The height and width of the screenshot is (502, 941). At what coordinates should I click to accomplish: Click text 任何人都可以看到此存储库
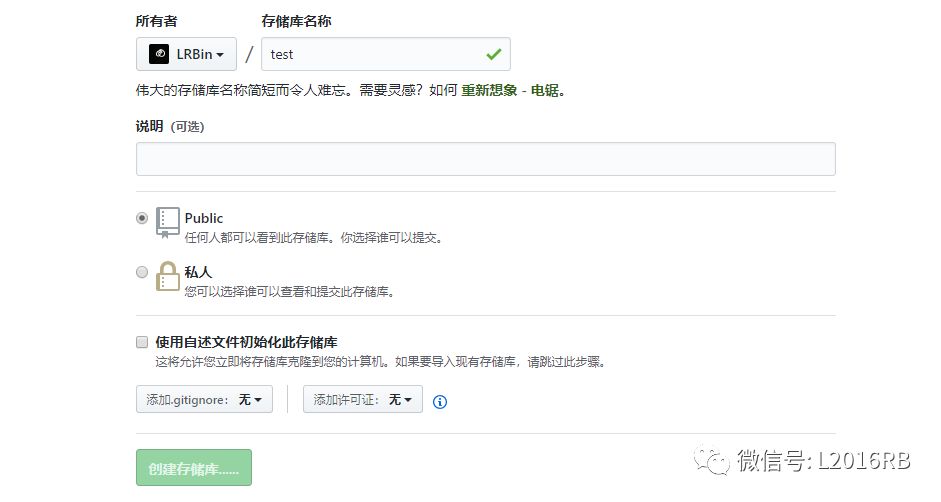click(x=259, y=238)
